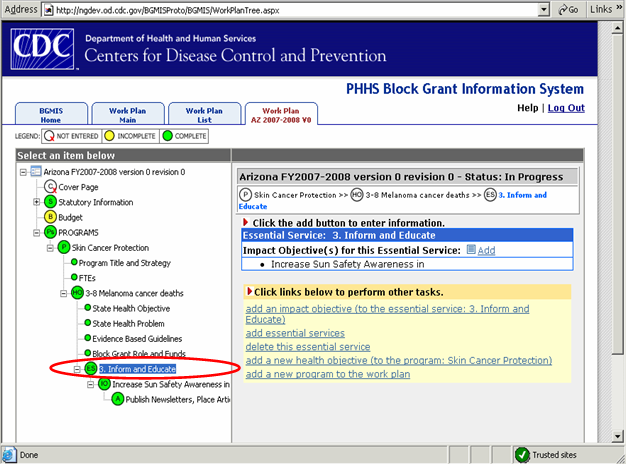The height and width of the screenshot is (464, 626).
Task: Switch to the Work Plan Main tab
Action: (x=127, y=115)
